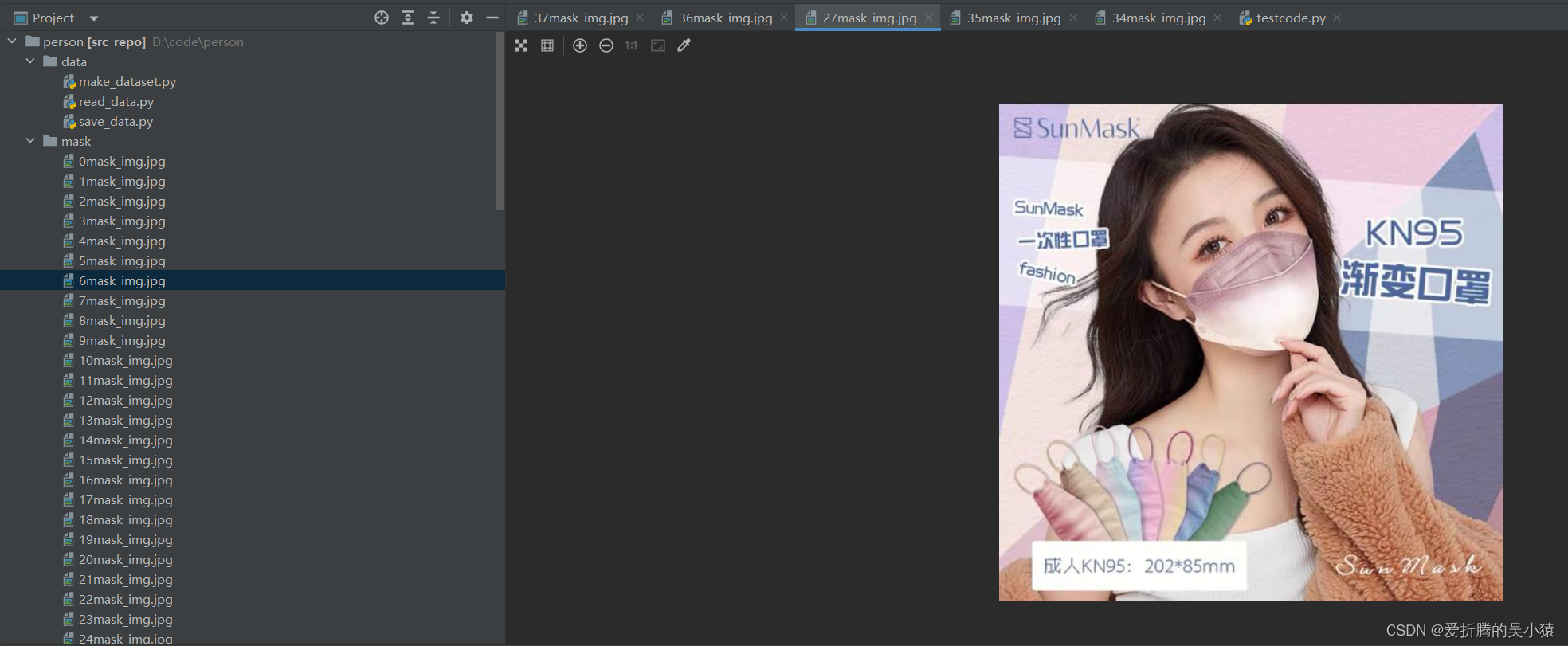
Task: Select 9mask_img.jpg in the tree
Action: tap(122, 340)
